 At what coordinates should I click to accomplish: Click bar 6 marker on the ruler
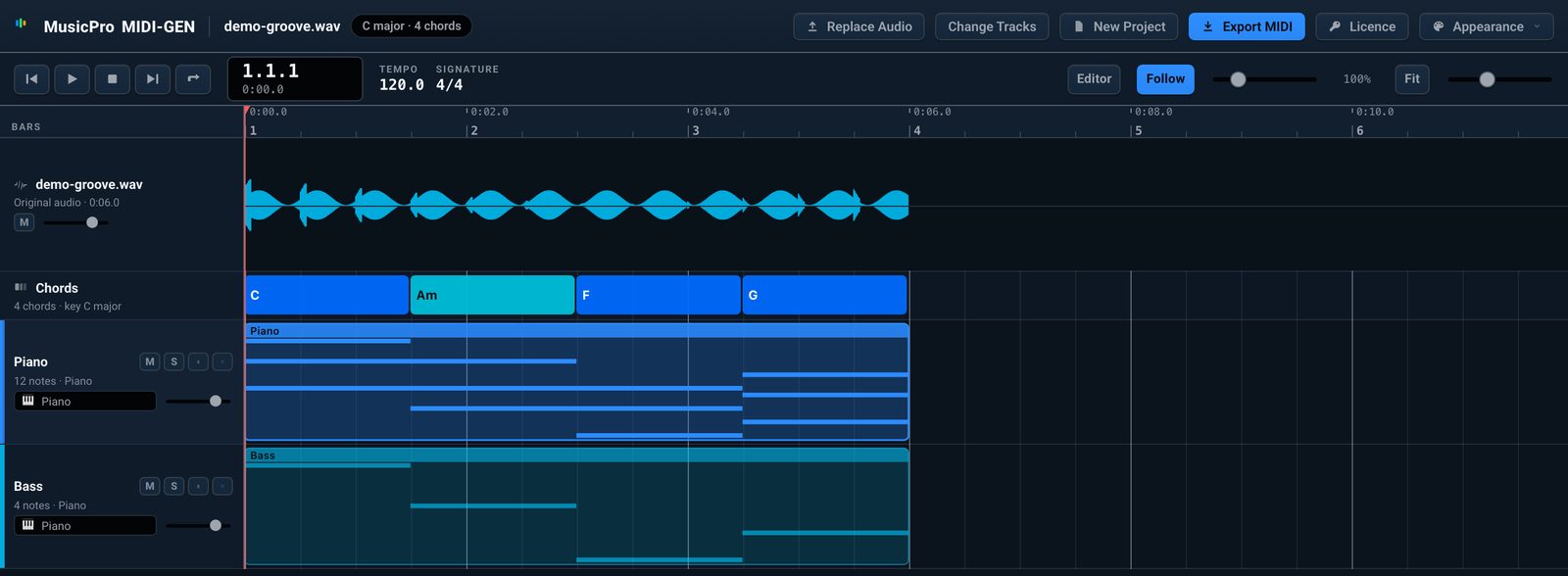[1360, 130]
